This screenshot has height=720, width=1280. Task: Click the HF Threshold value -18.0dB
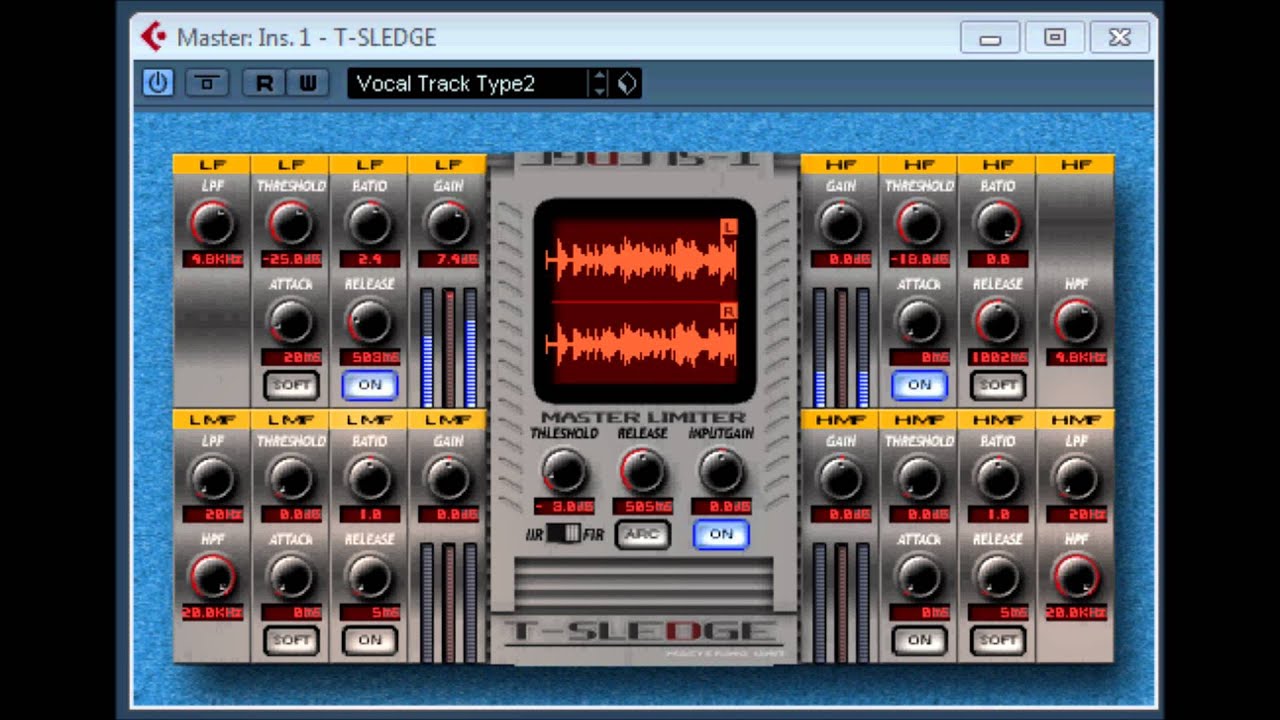click(919, 260)
